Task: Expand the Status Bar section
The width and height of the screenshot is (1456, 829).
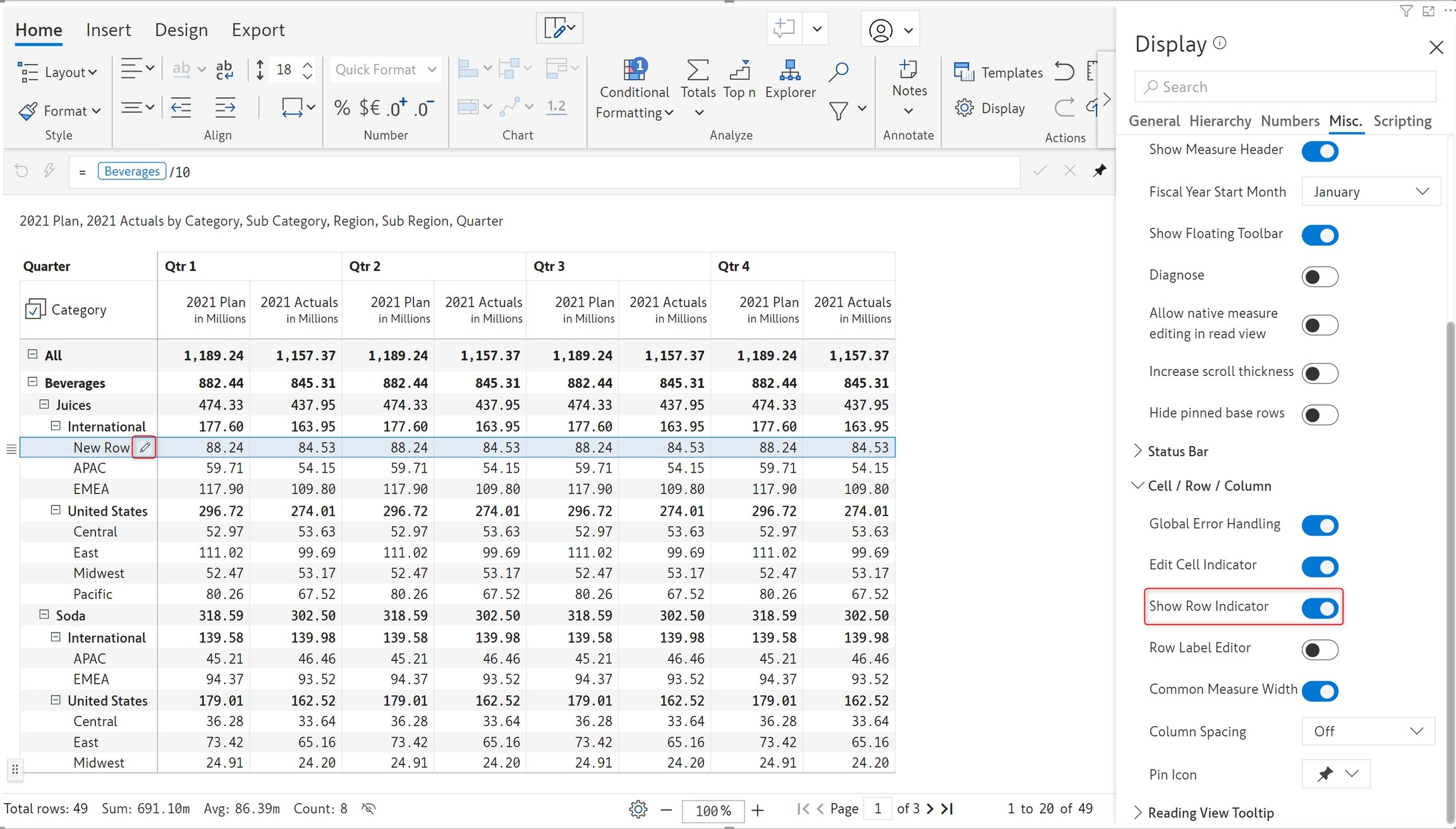Action: pyautogui.click(x=1178, y=451)
